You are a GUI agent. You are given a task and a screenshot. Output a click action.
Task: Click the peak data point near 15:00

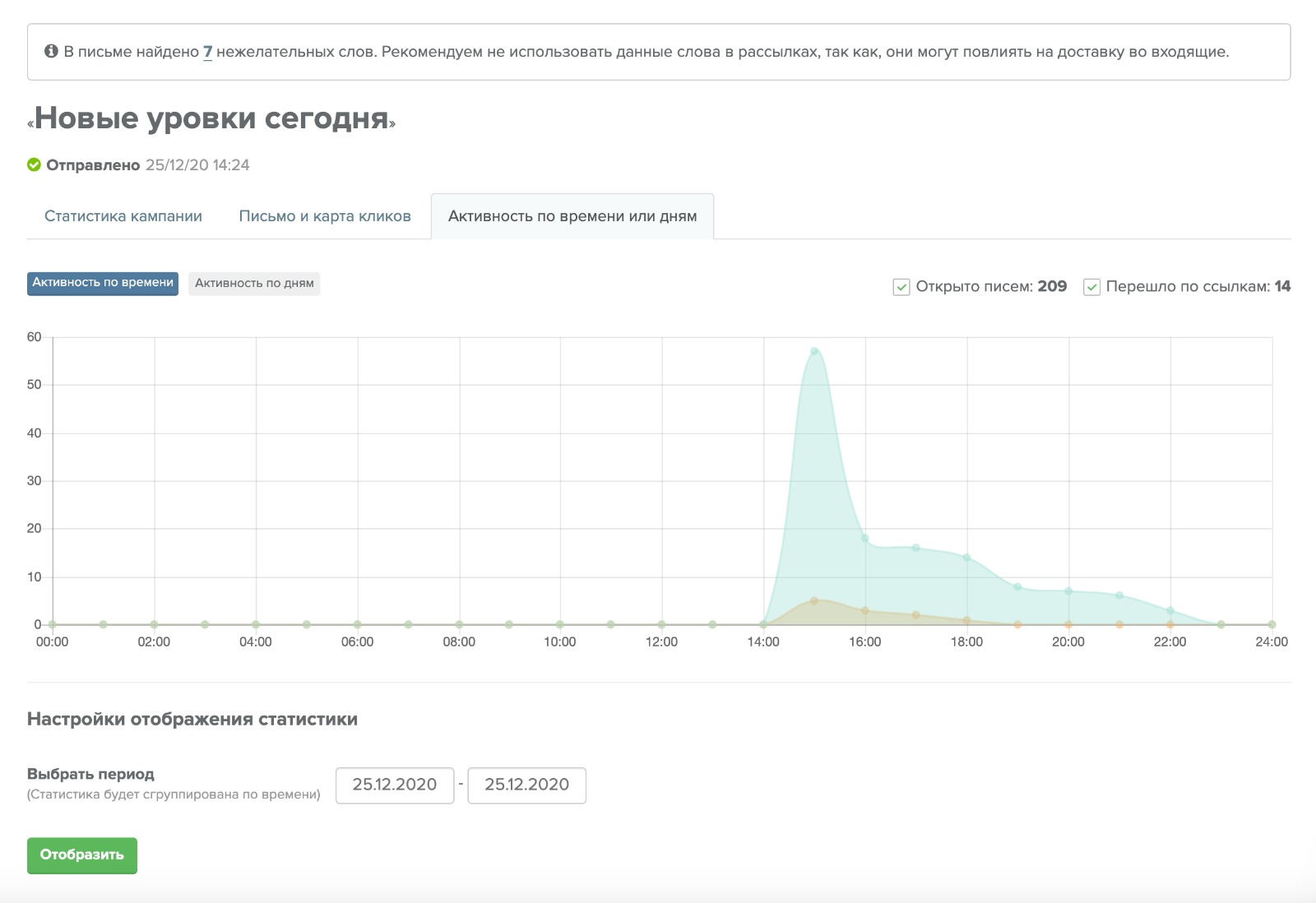pyautogui.click(x=814, y=349)
